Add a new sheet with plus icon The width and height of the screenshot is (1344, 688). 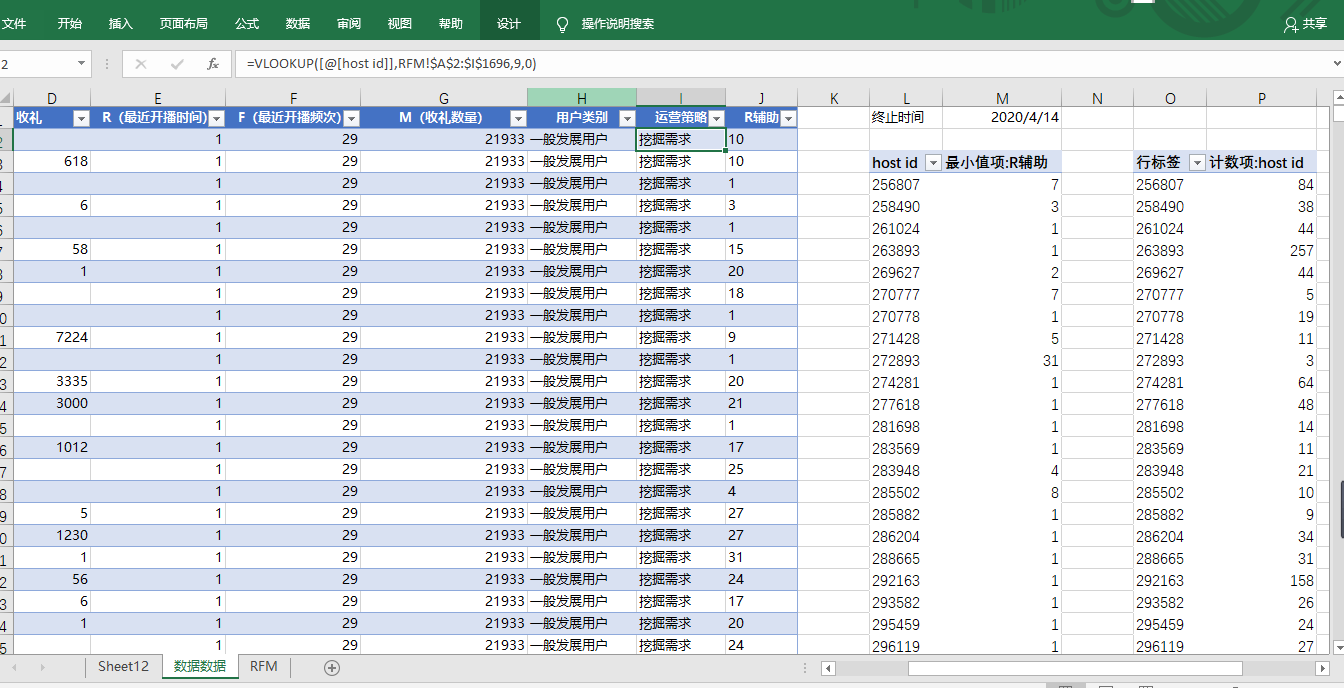pyautogui.click(x=332, y=667)
